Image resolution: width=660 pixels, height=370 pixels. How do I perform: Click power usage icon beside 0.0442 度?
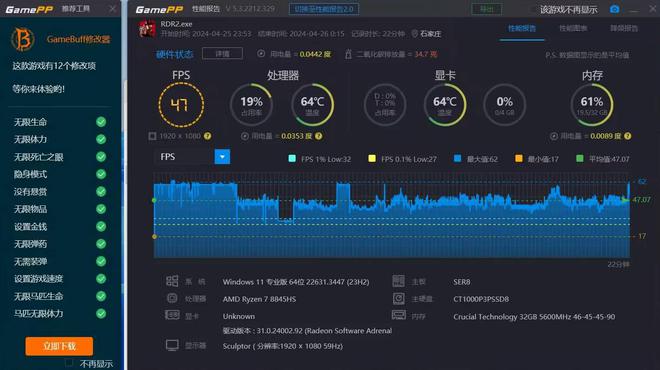click(x=261, y=53)
